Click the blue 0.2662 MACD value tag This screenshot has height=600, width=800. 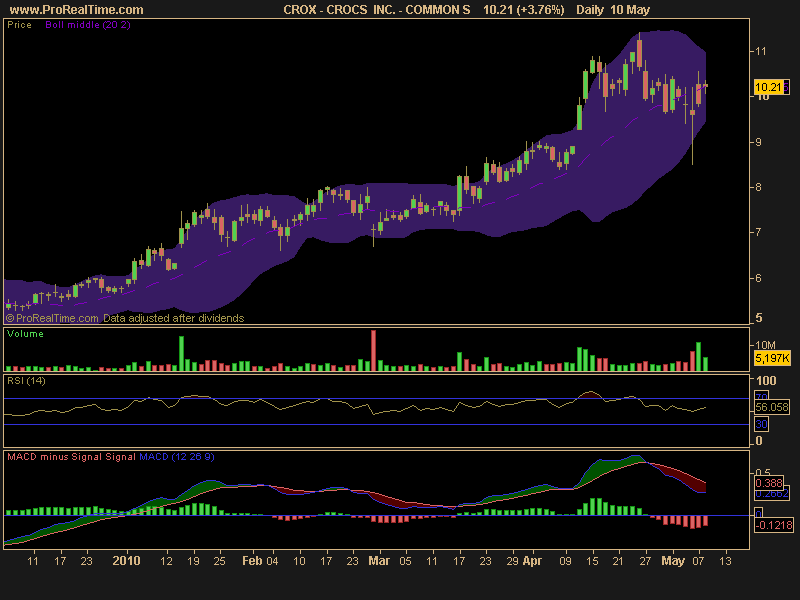tap(771, 494)
